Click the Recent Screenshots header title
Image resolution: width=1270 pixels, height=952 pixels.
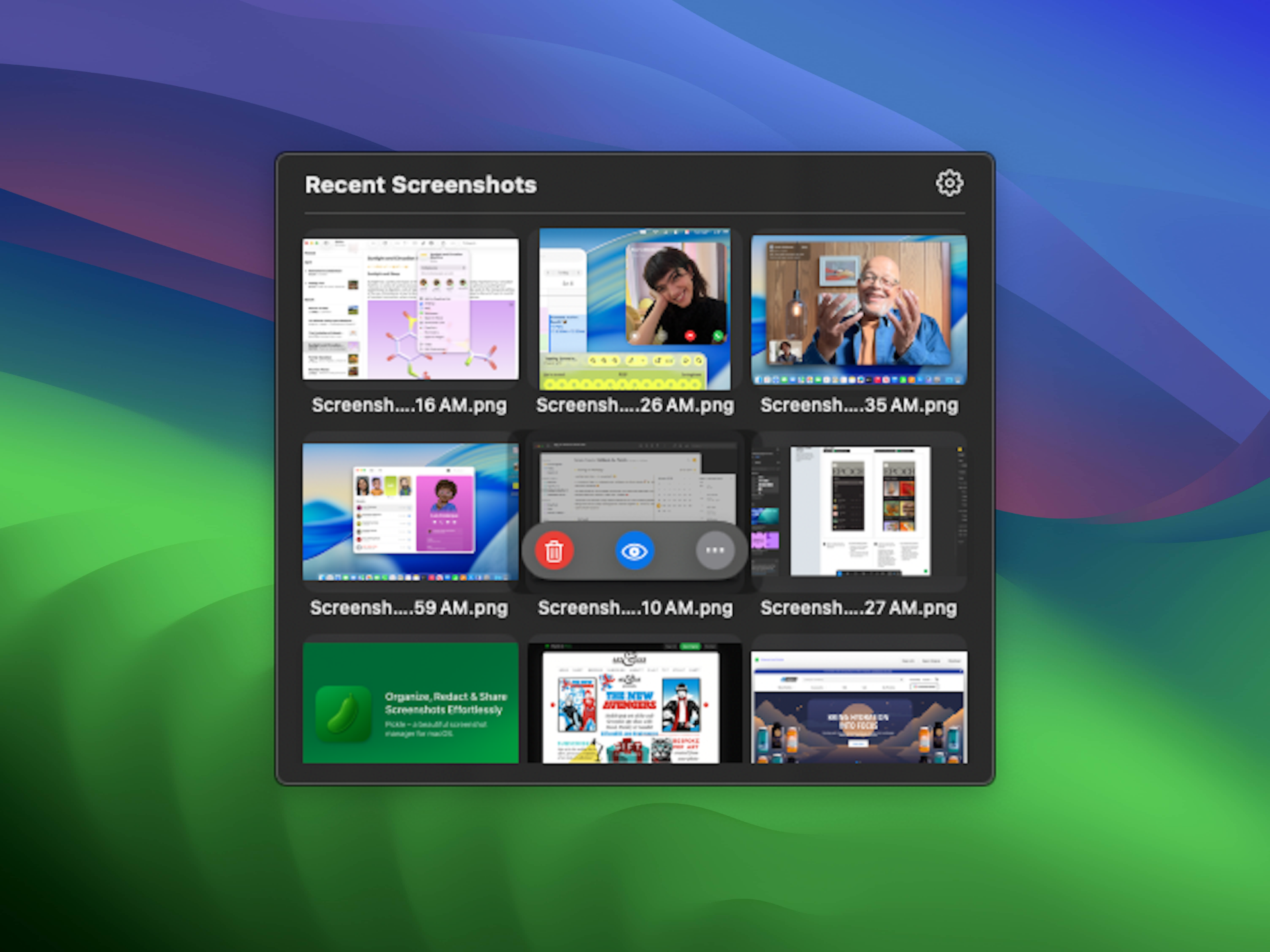421,184
